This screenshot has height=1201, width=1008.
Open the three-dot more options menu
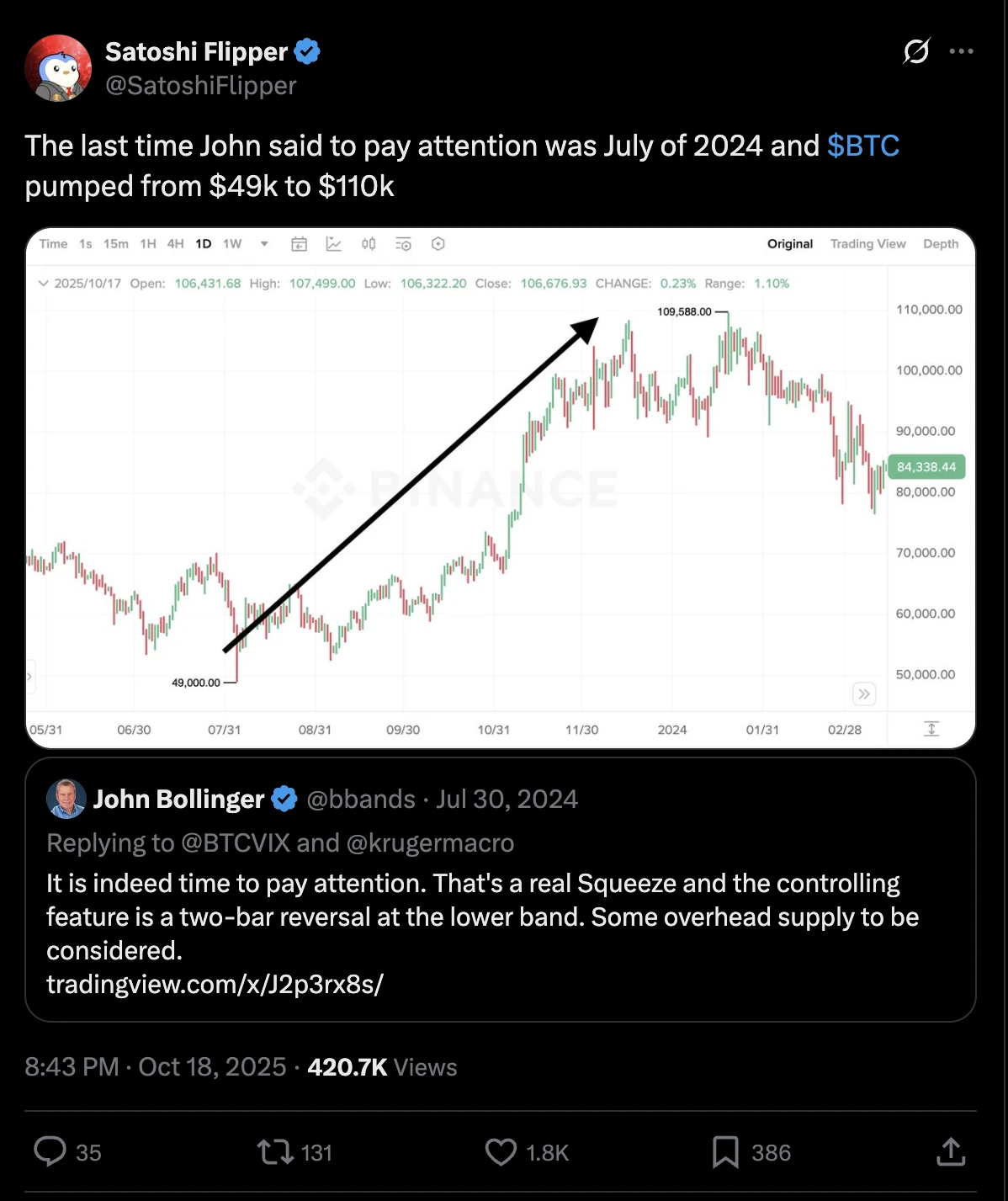961,51
